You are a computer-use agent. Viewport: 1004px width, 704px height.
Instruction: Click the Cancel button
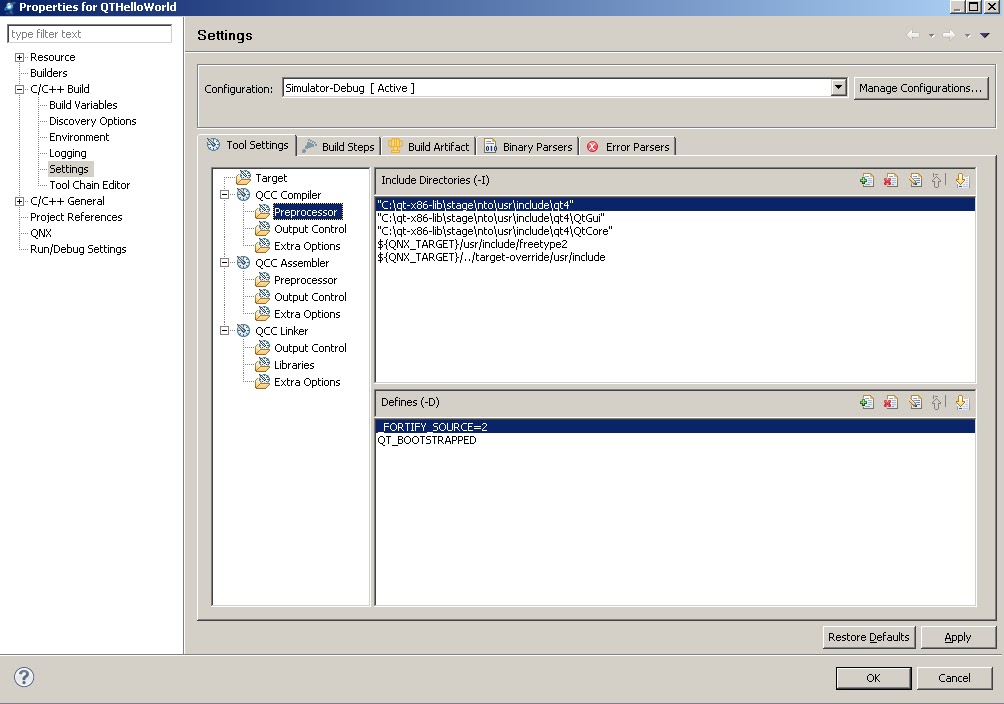(954, 678)
